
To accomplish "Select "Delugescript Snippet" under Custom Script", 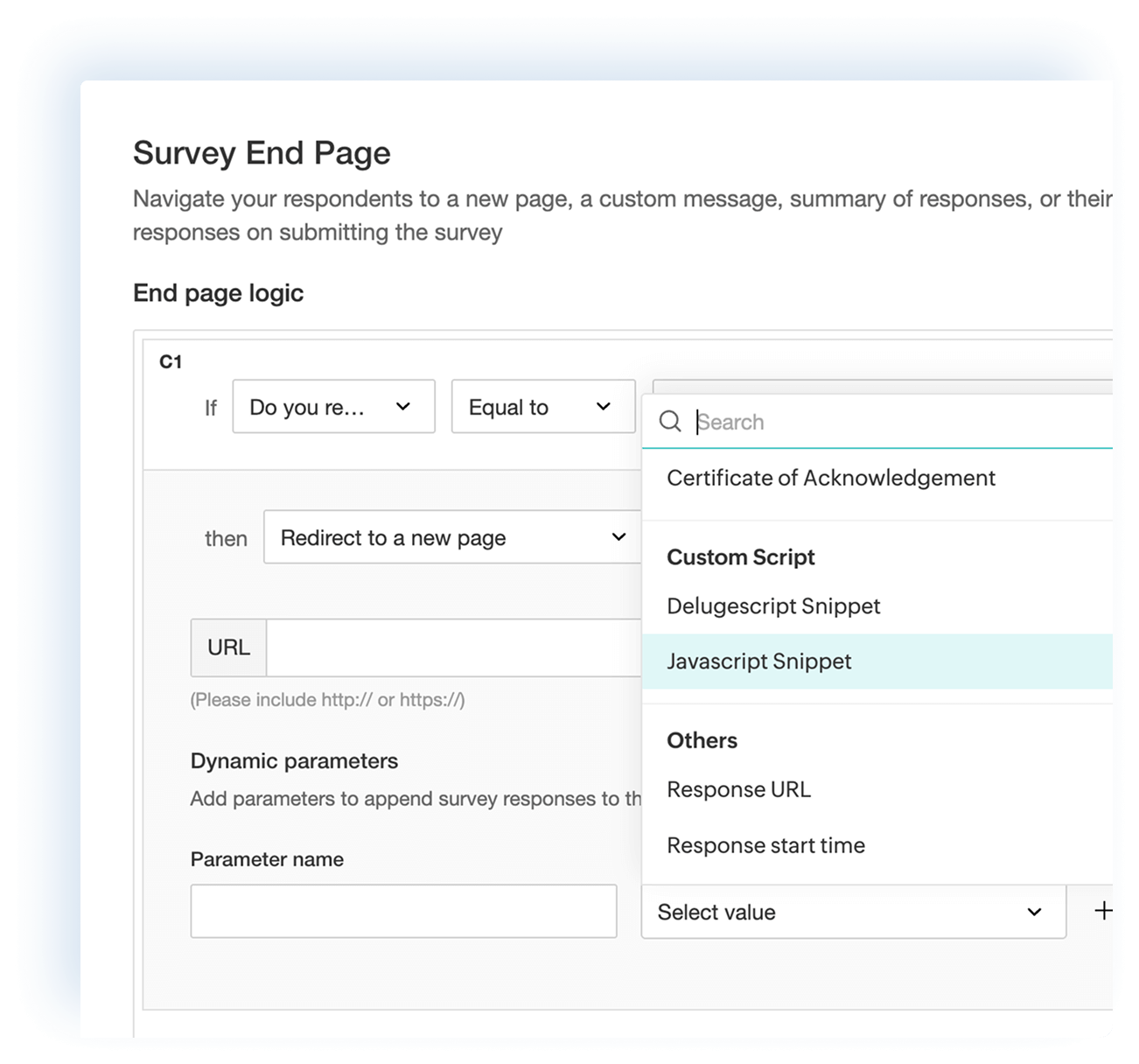I will [773, 605].
